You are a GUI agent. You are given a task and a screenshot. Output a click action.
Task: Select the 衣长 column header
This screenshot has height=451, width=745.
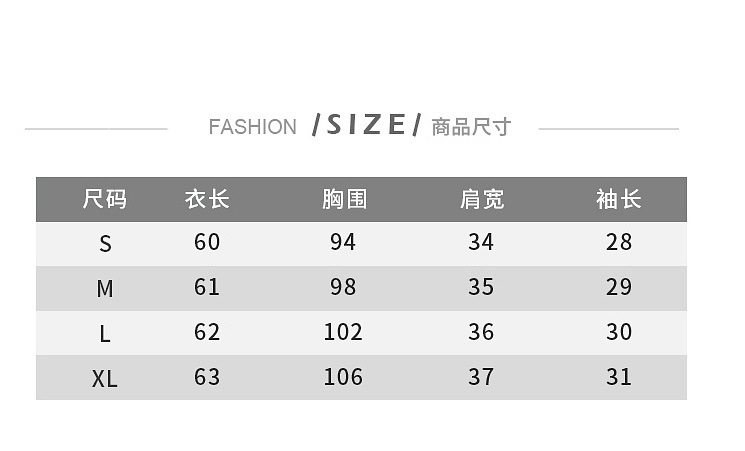tap(207, 199)
